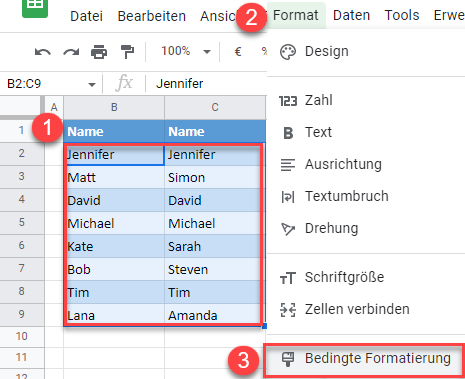
Task: Click the Schriftgröße font size icon
Action: [288, 278]
